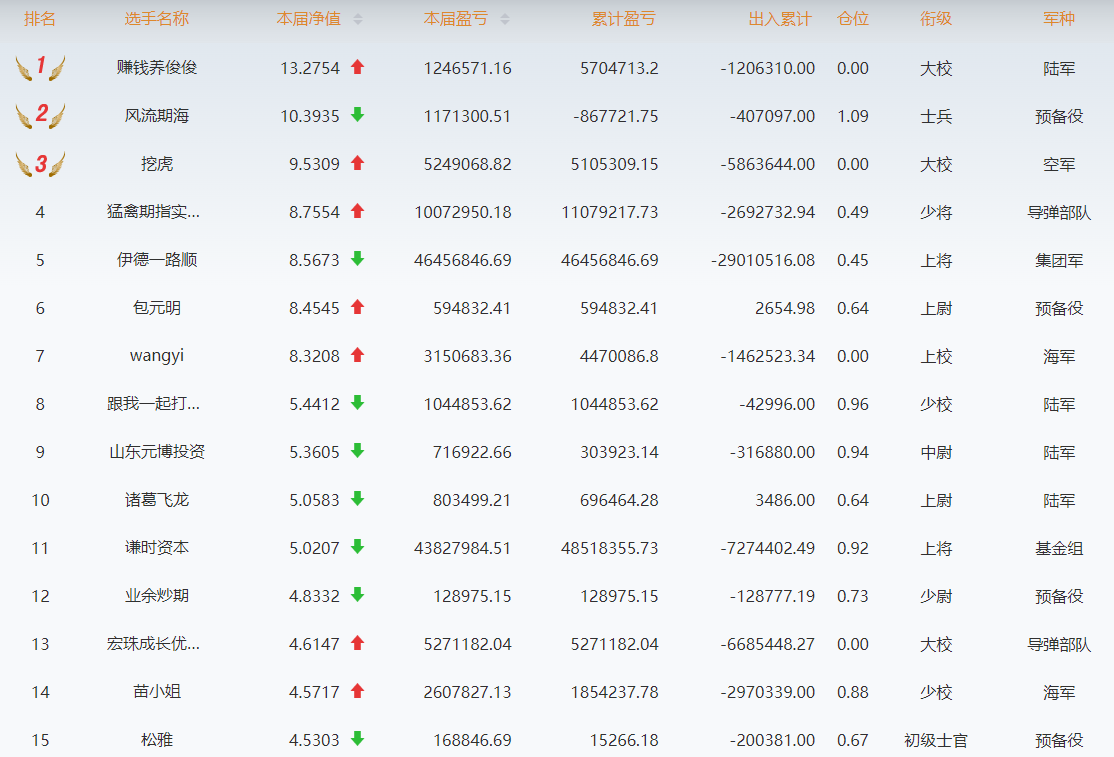
Task: Open player 业余炒期
Action: pyautogui.click(x=157, y=596)
